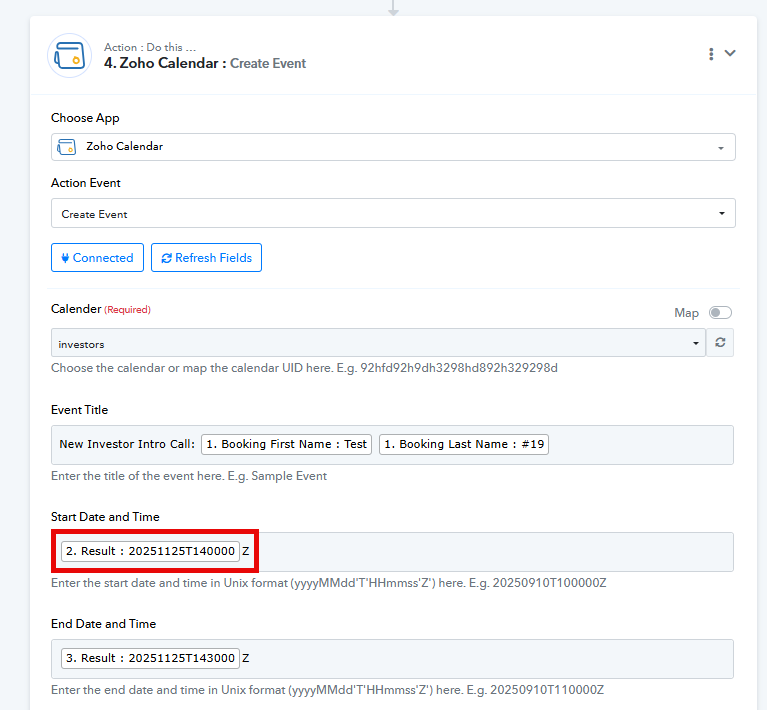Screen dimensions: 767x710
Task: Click the 3. Result tag in End Date
Action: coord(150,659)
